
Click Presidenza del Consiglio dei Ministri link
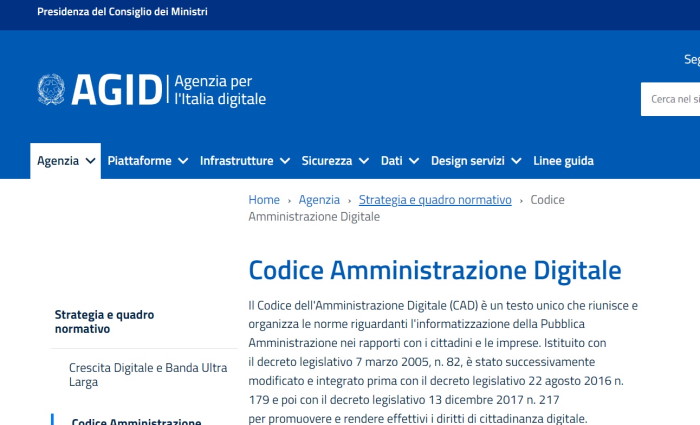click(x=122, y=12)
